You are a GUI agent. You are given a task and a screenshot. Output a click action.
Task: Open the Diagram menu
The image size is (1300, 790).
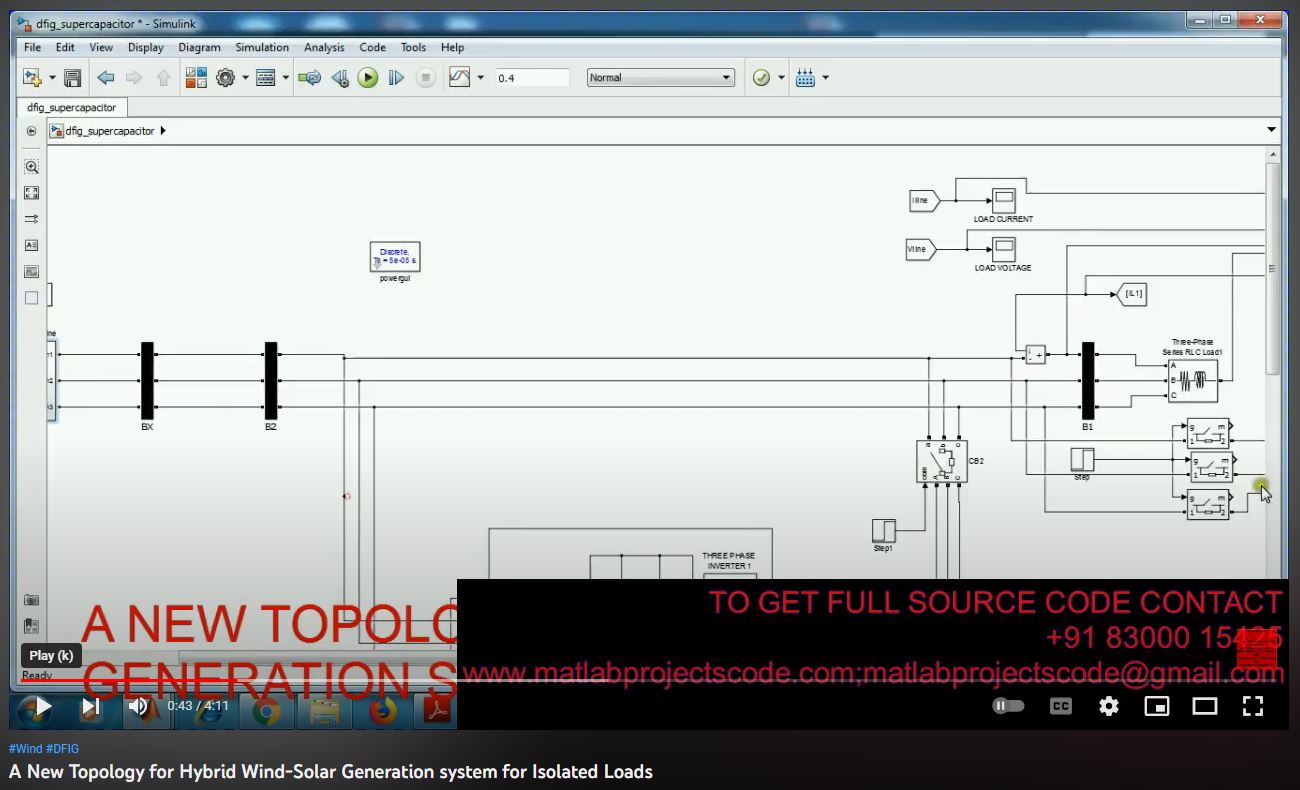click(x=200, y=47)
